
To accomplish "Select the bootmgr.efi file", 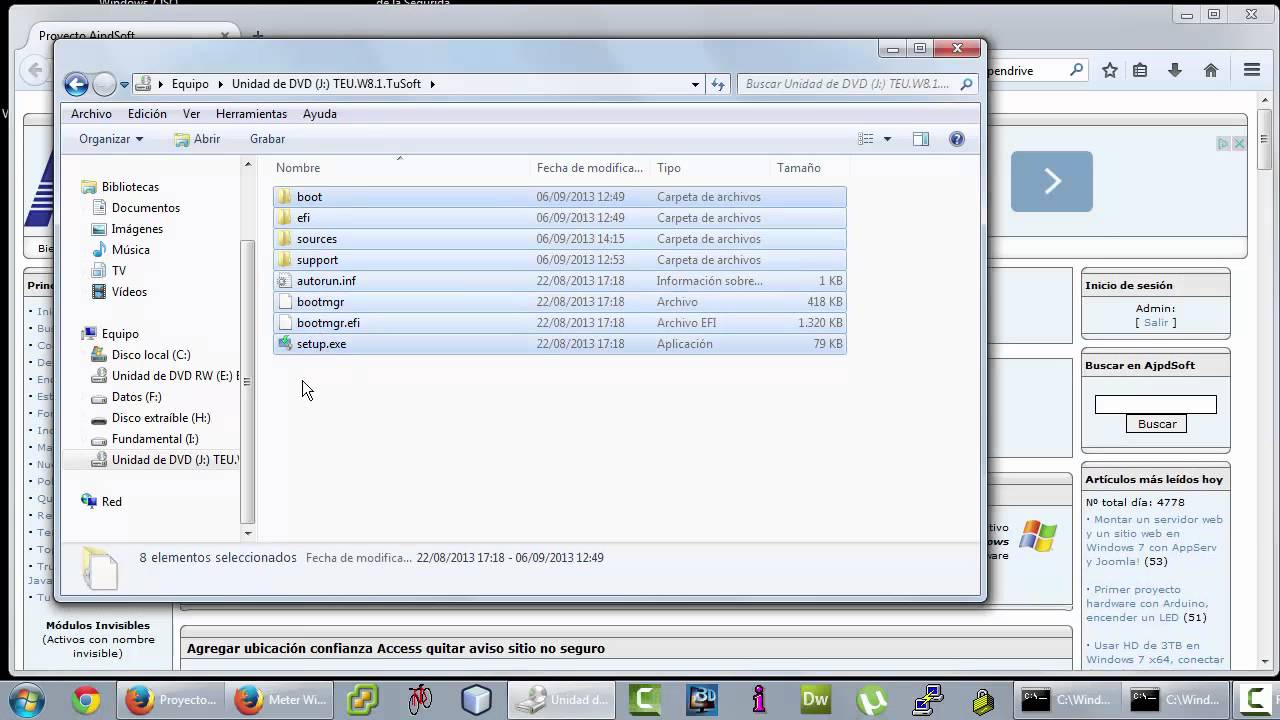I will 559,323.
